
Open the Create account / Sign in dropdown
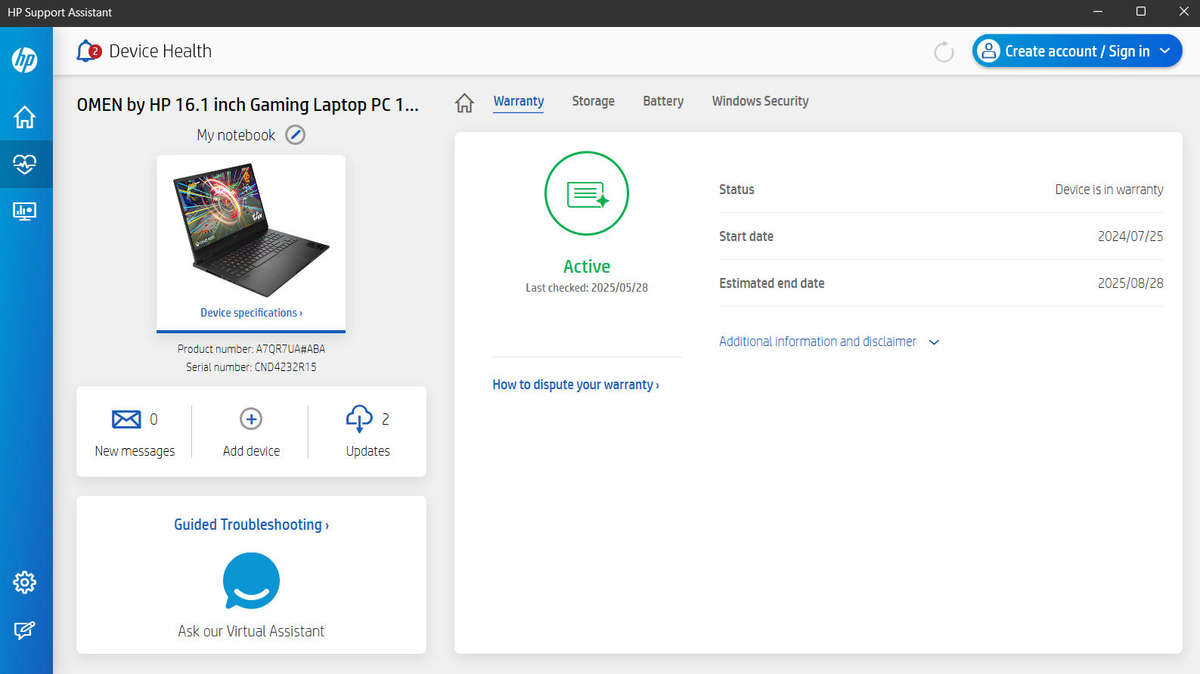click(1077, 51)
